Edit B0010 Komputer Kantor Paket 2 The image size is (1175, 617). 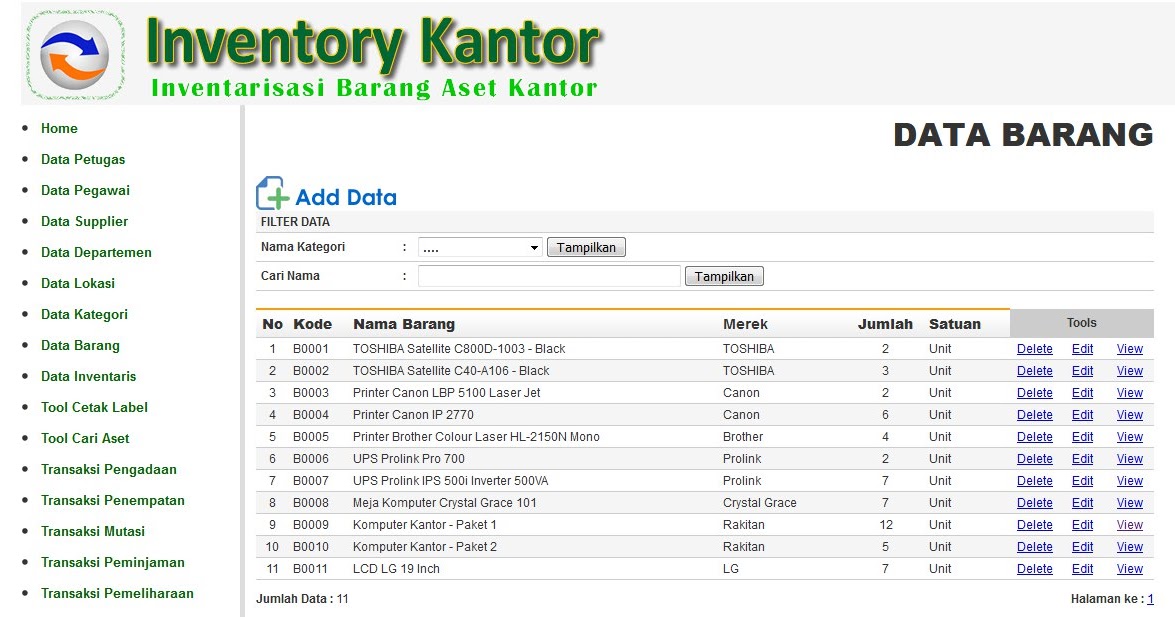click(1082, 547)
